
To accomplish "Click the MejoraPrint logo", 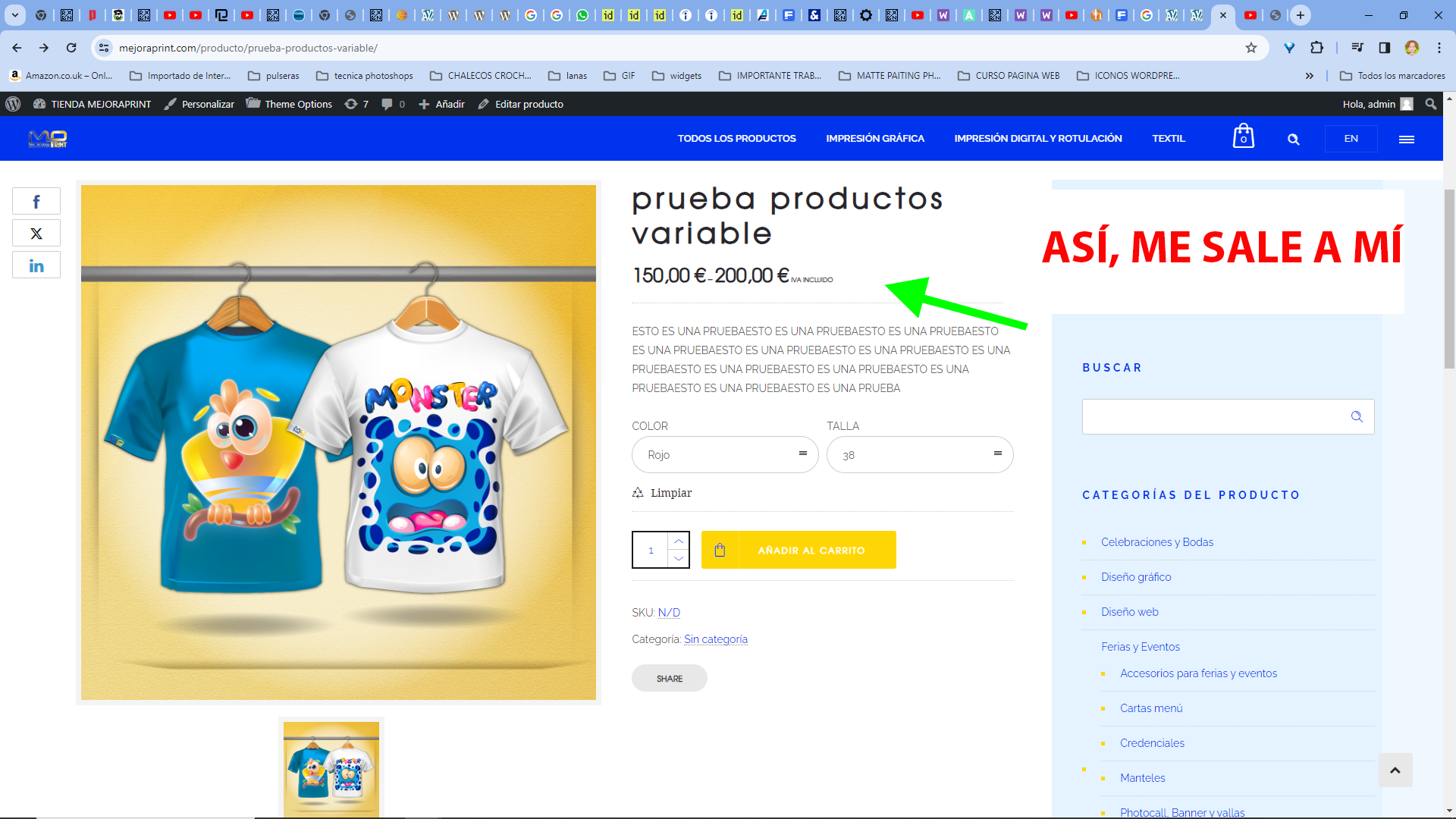I will [47, 138].
